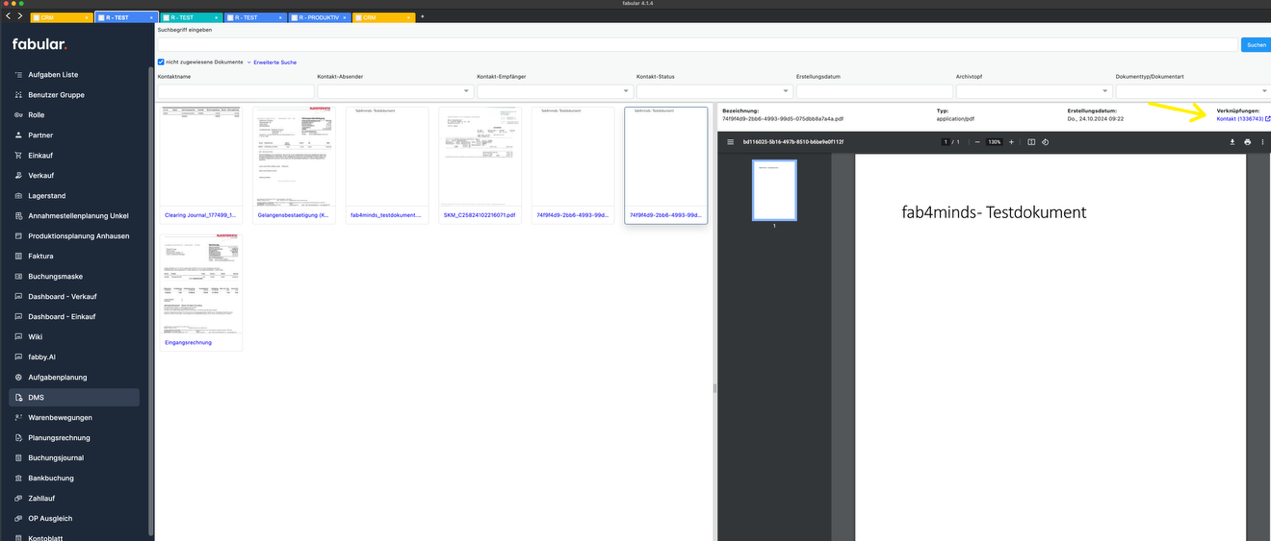The width and height of the screenshot is (1271, 541).
Task: Download the PDF document
Action: click(1233, 142)
